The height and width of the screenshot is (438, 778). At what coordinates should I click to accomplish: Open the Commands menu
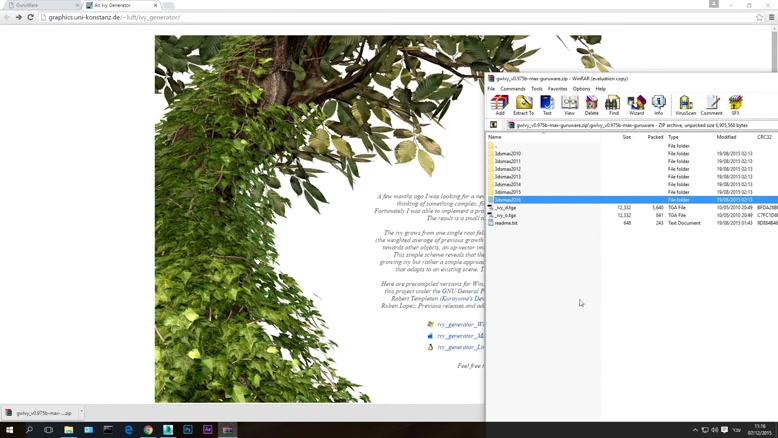pyautogui.click(x=513, y=89)
